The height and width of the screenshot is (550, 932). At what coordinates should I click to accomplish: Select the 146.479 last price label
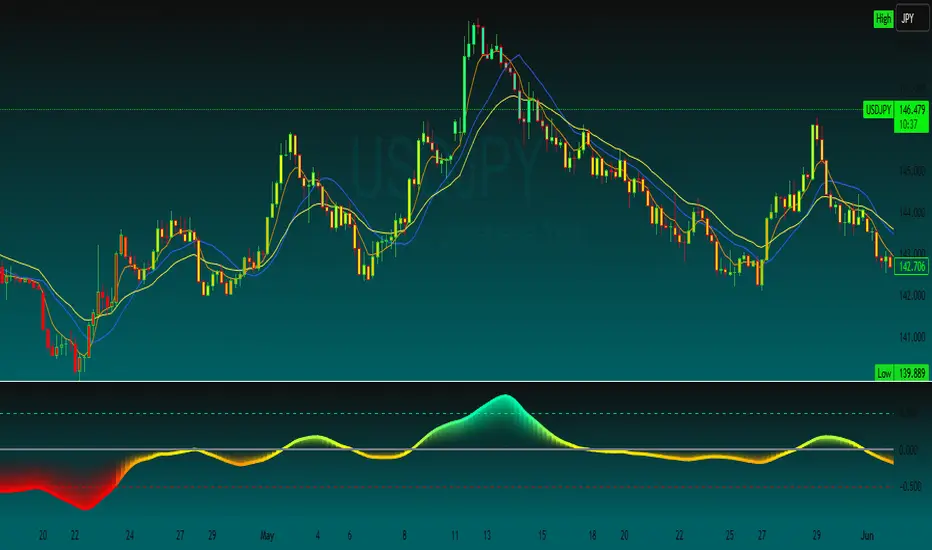coord(912,110)
